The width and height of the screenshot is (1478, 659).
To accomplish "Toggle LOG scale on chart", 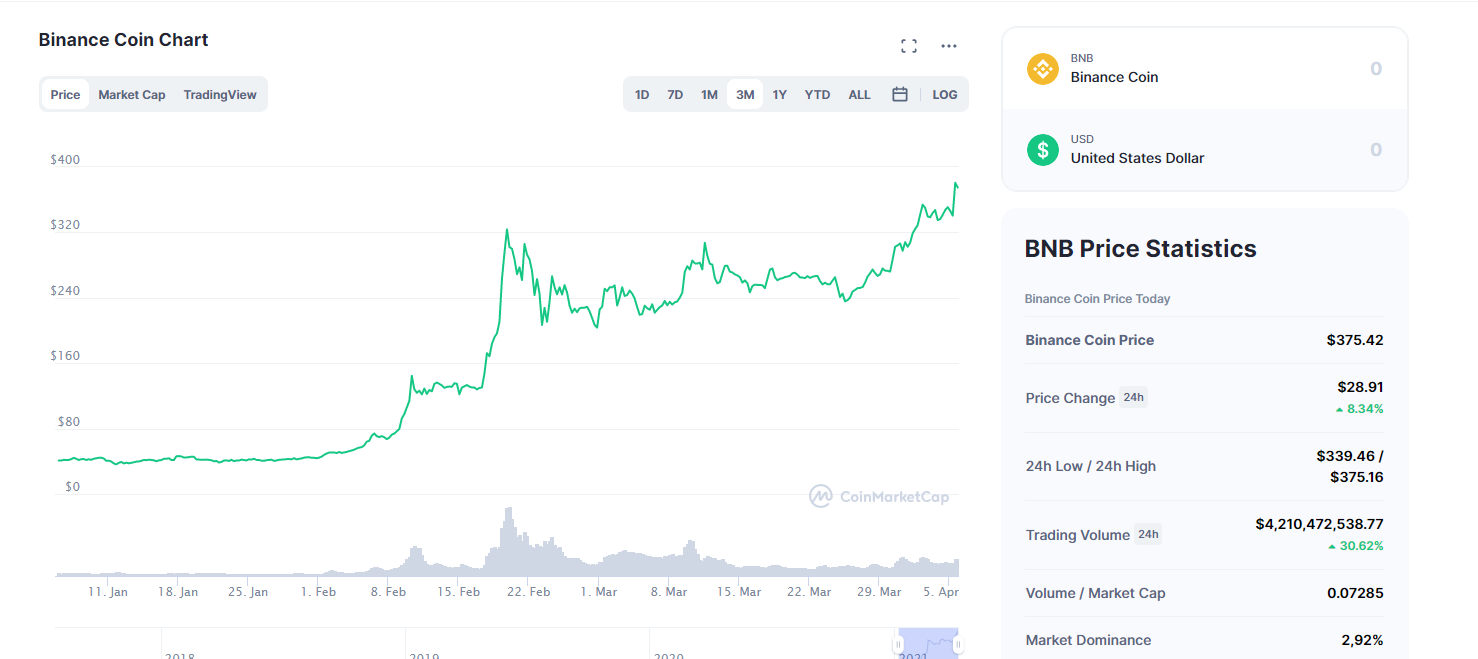I will [x=944, y=95].
